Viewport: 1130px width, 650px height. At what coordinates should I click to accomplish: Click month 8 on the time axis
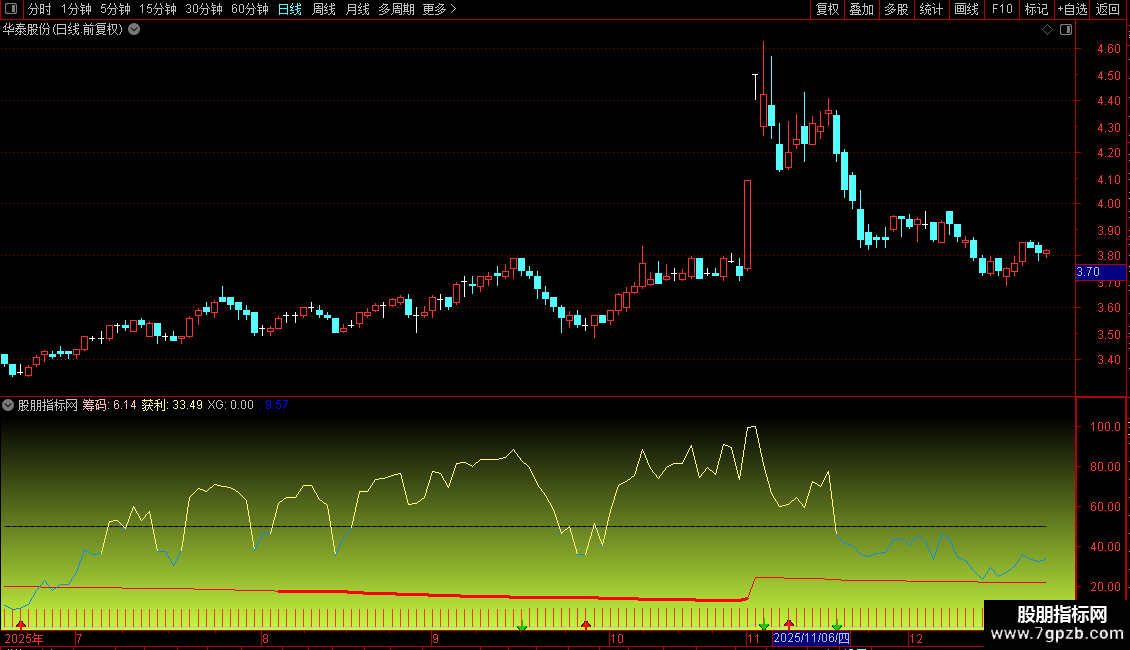265,638
